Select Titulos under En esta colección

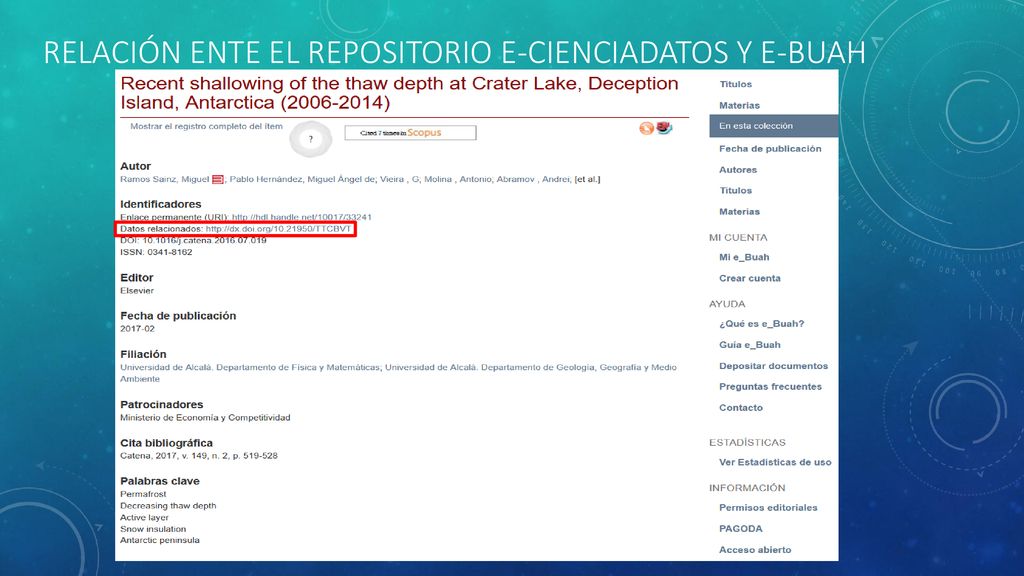[735, 191]
